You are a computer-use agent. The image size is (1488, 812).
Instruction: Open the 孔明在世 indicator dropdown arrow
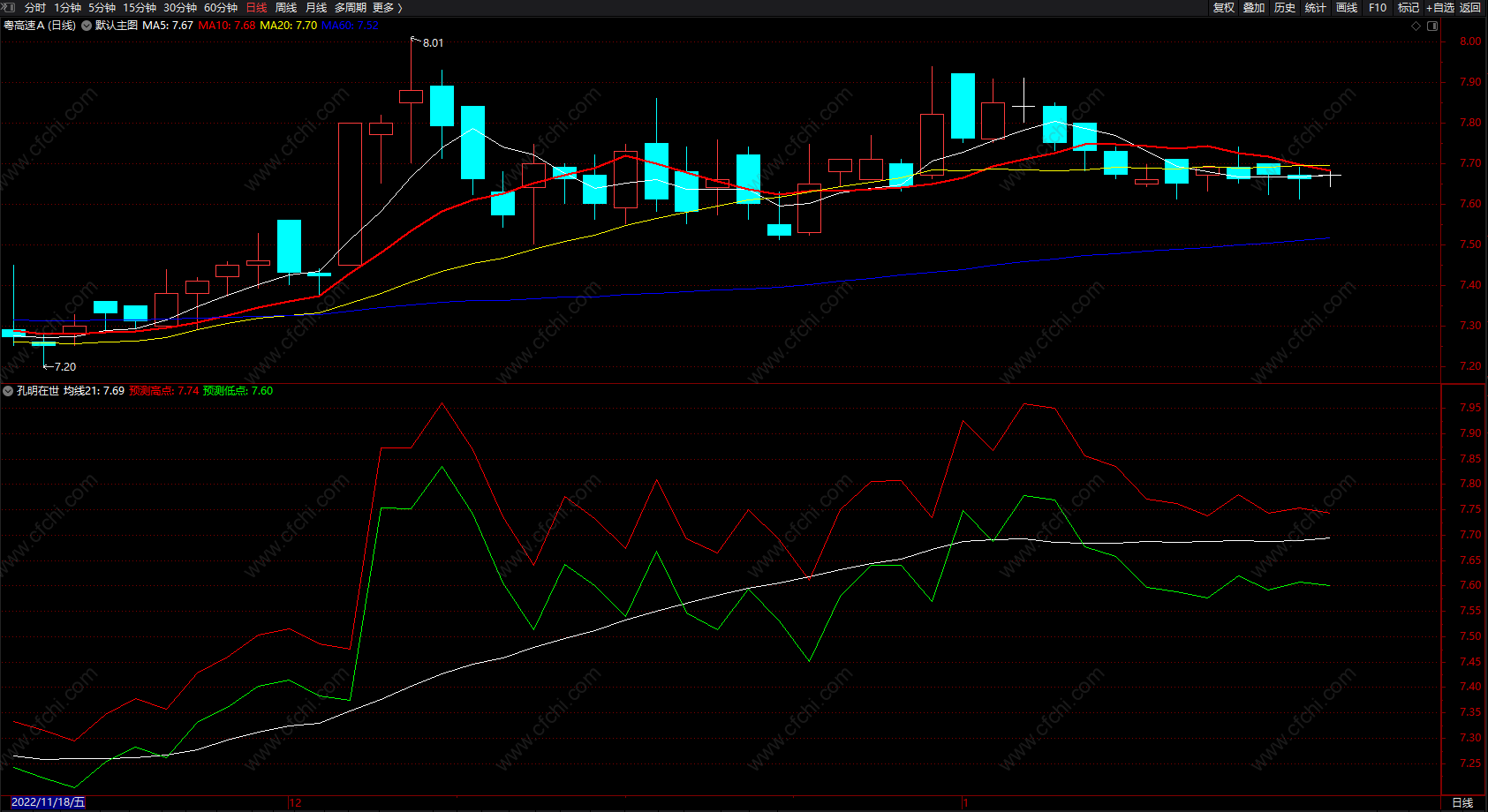click(8, 391)
